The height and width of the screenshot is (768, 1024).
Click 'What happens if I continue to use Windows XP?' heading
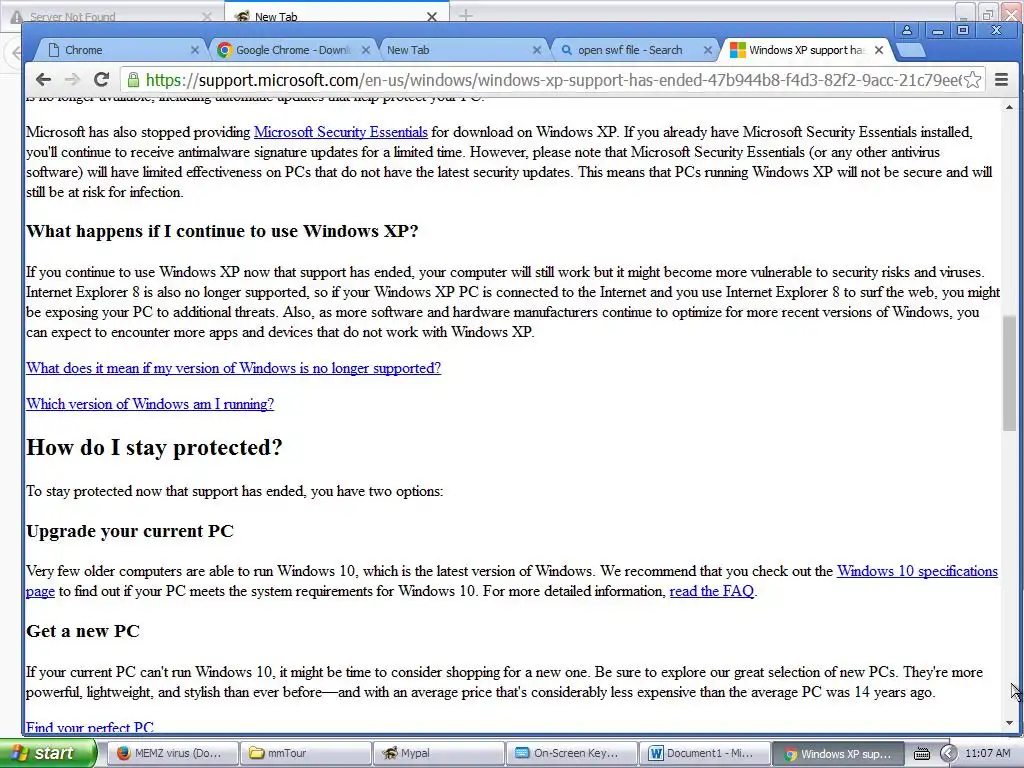point(222,231)
